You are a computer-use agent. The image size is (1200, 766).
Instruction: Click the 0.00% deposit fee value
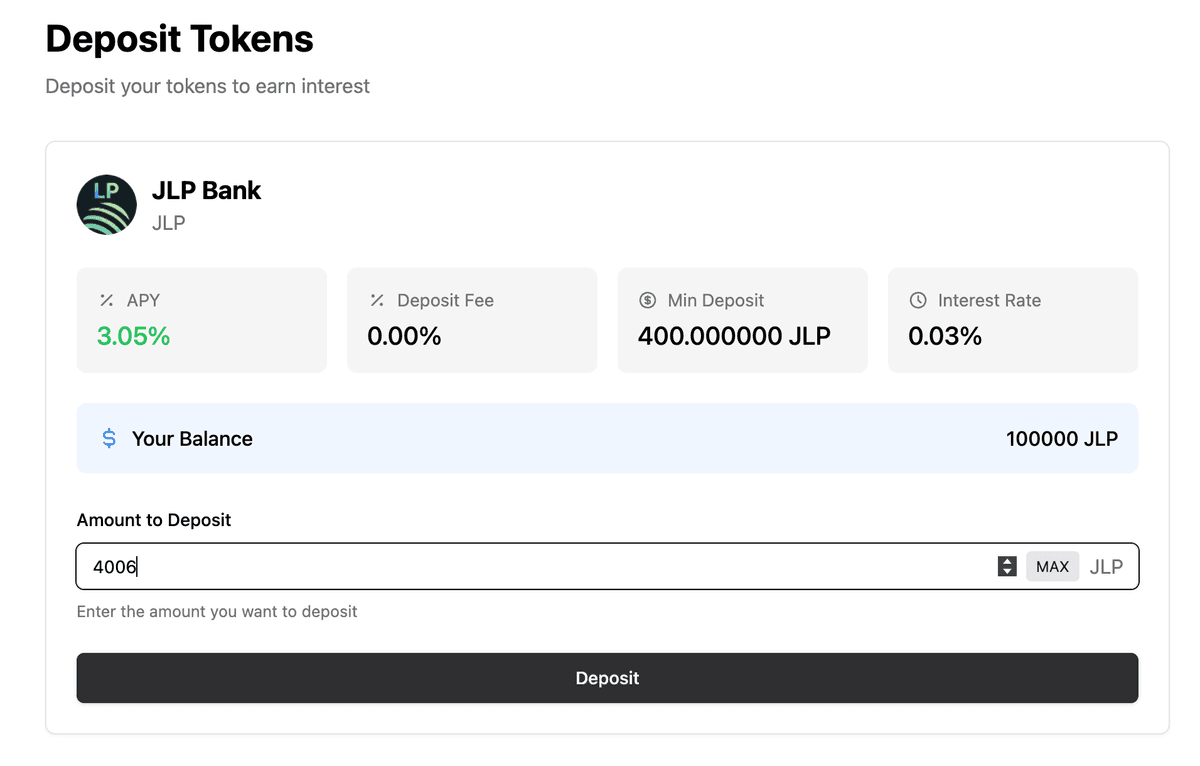pyautogui.click(x=404, y=336)
